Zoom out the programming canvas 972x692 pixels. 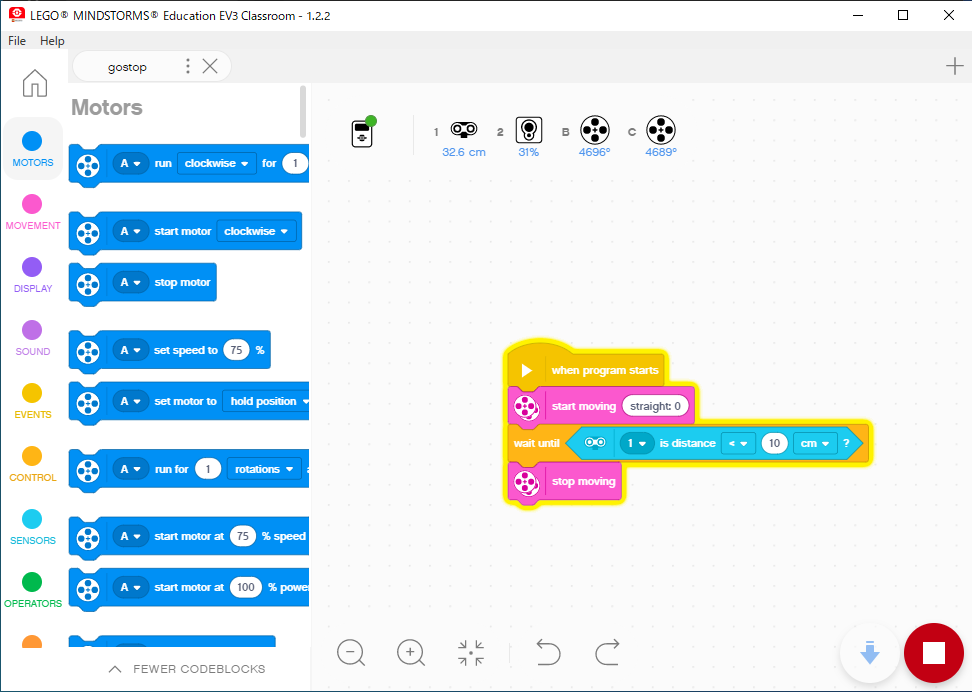tap(351, 653)
